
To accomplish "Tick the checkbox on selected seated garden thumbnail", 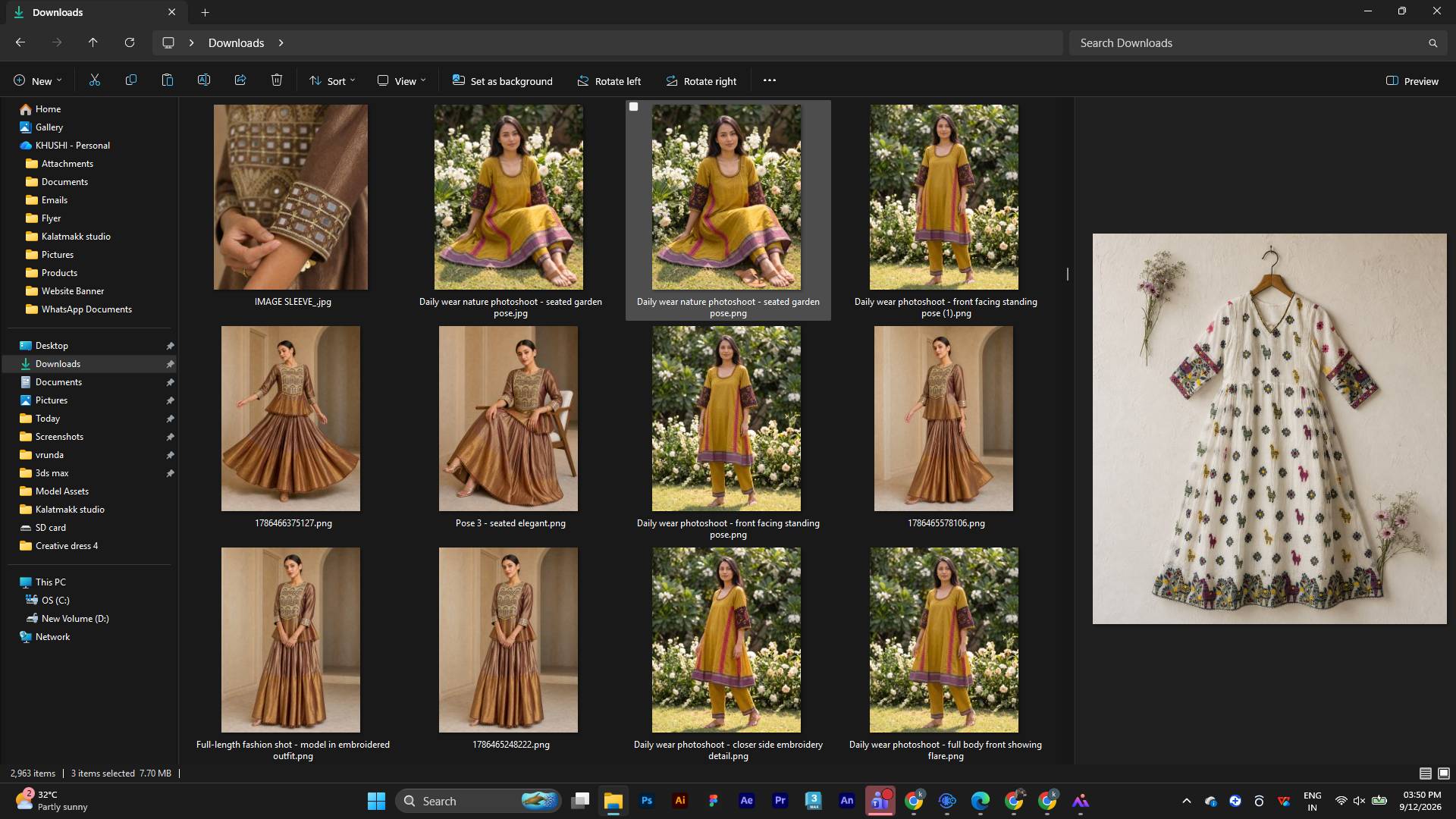I will pyautogui.click(x=634, y=107).
